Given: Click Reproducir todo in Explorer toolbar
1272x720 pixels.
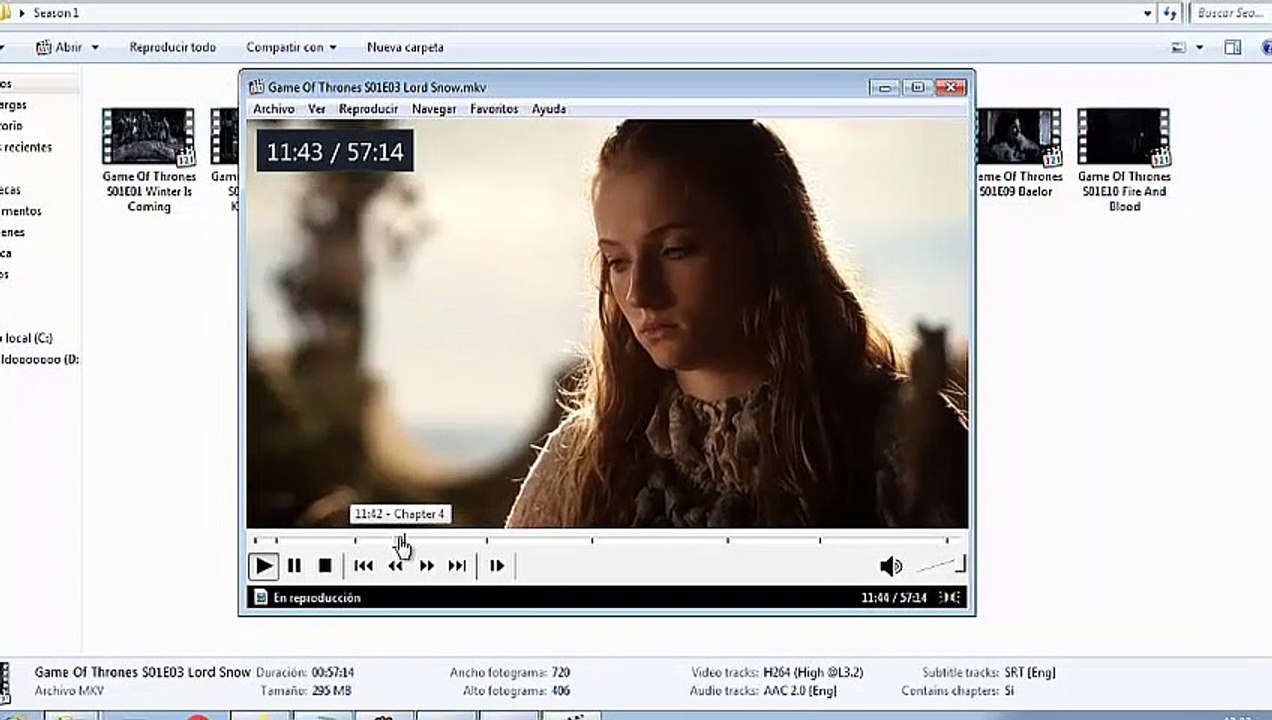Looking at the screenshot, I should 173,47.
